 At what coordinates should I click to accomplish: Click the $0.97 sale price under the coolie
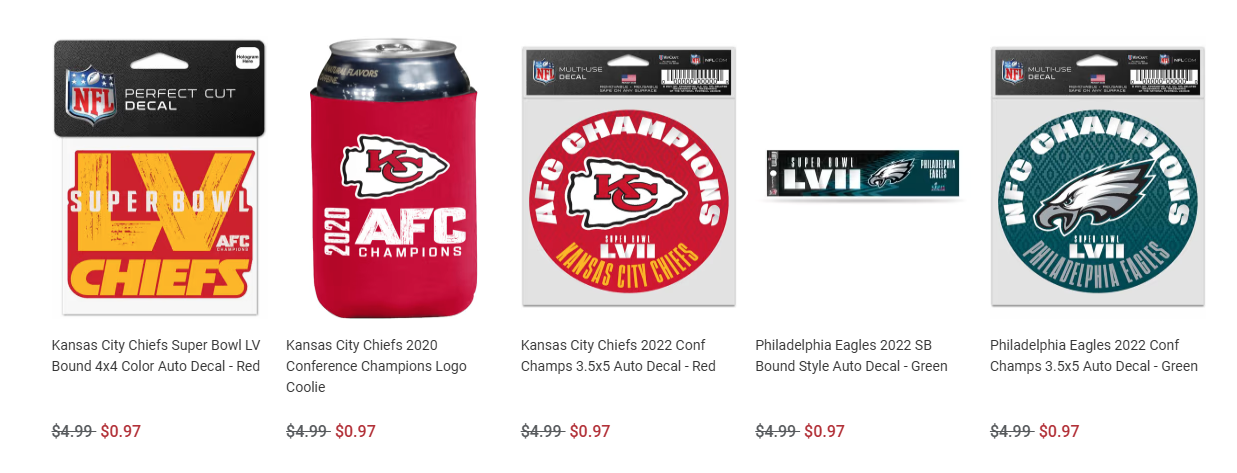tap(355, 431)
